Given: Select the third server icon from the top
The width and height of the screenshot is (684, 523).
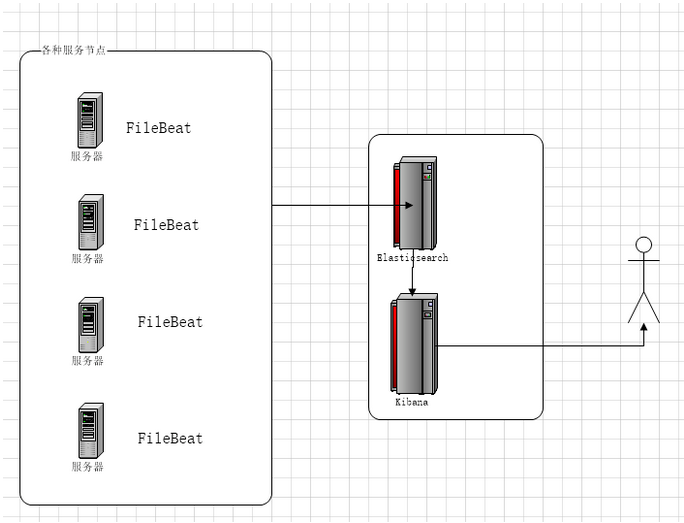Looking at the screenshot, I should [x=90, y=324].
